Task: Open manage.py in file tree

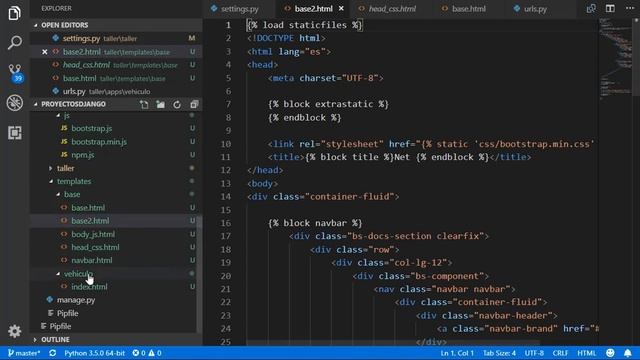Action: pyautogui.click(x=76, y=300)
